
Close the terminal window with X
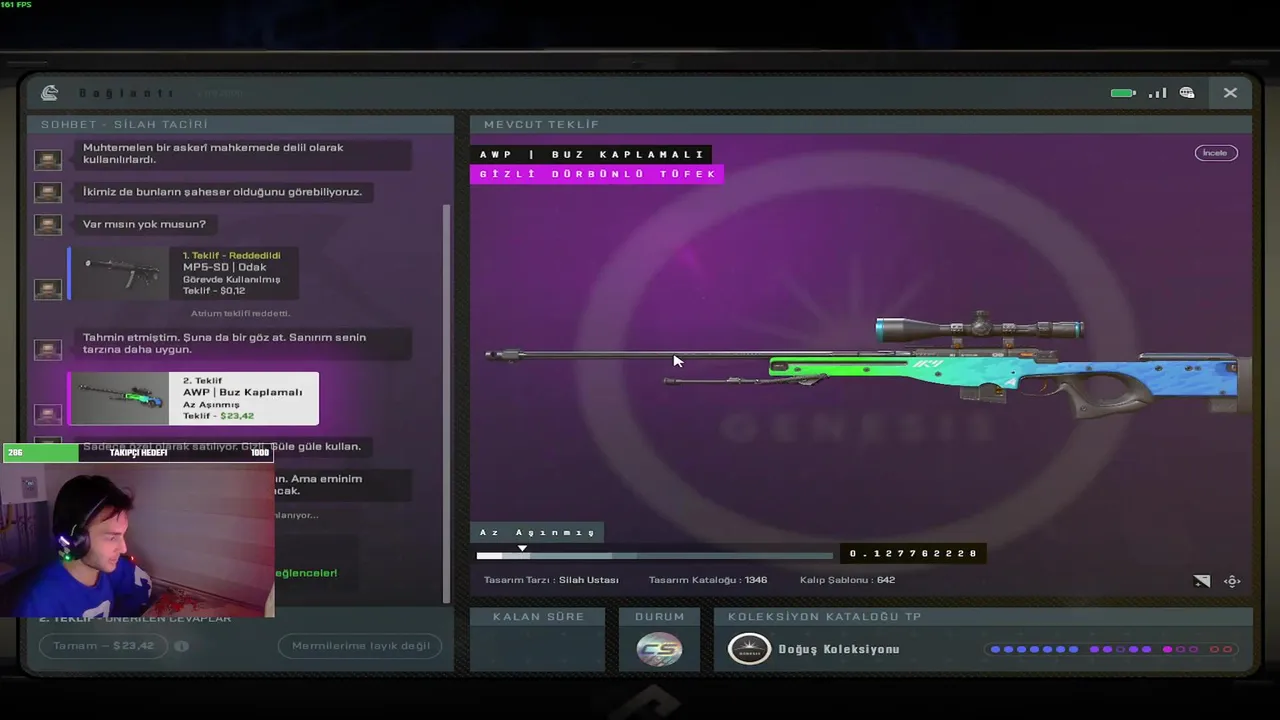[1230, 93]
